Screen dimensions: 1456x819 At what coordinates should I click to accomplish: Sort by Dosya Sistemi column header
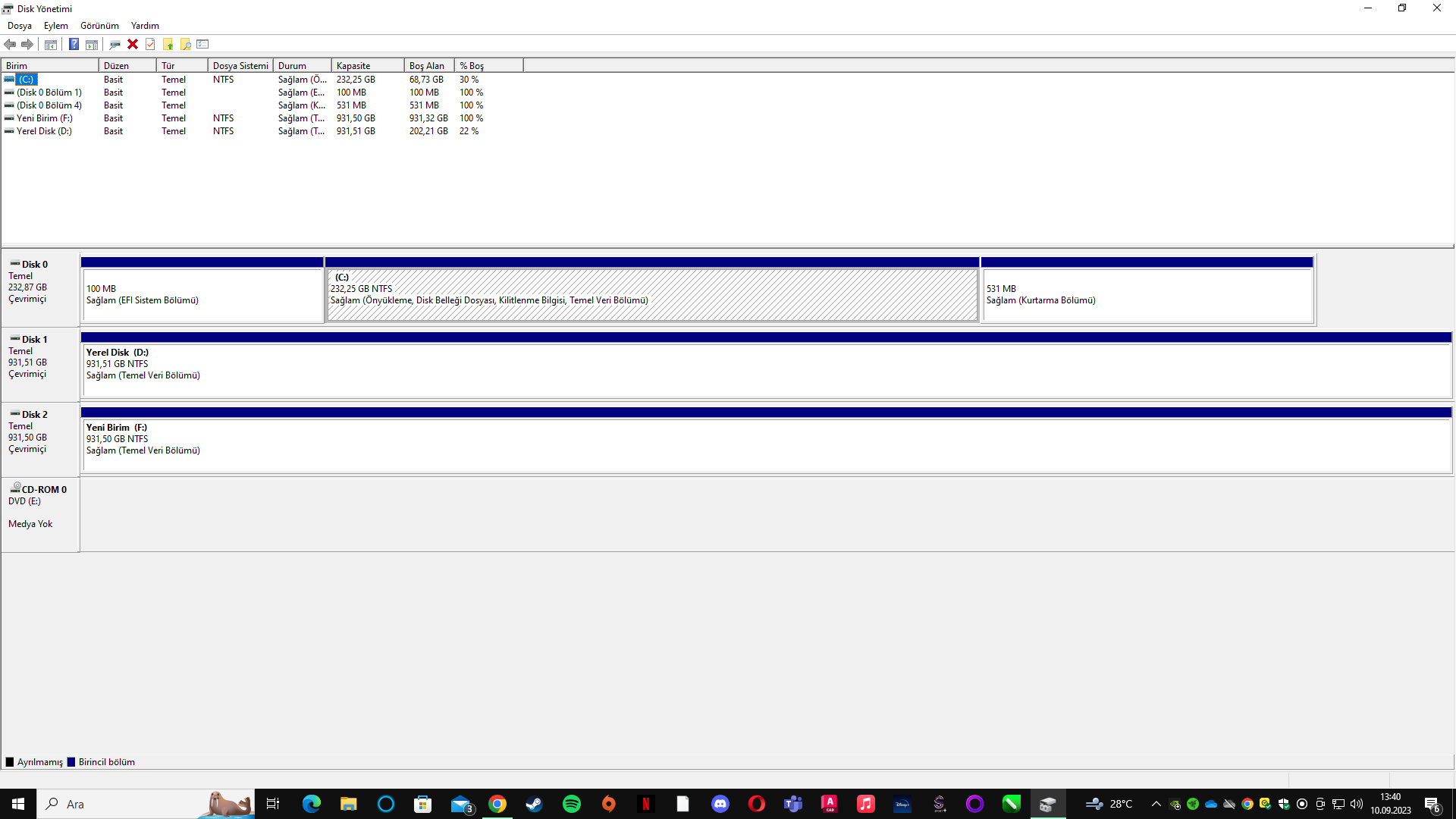point(240,66)
